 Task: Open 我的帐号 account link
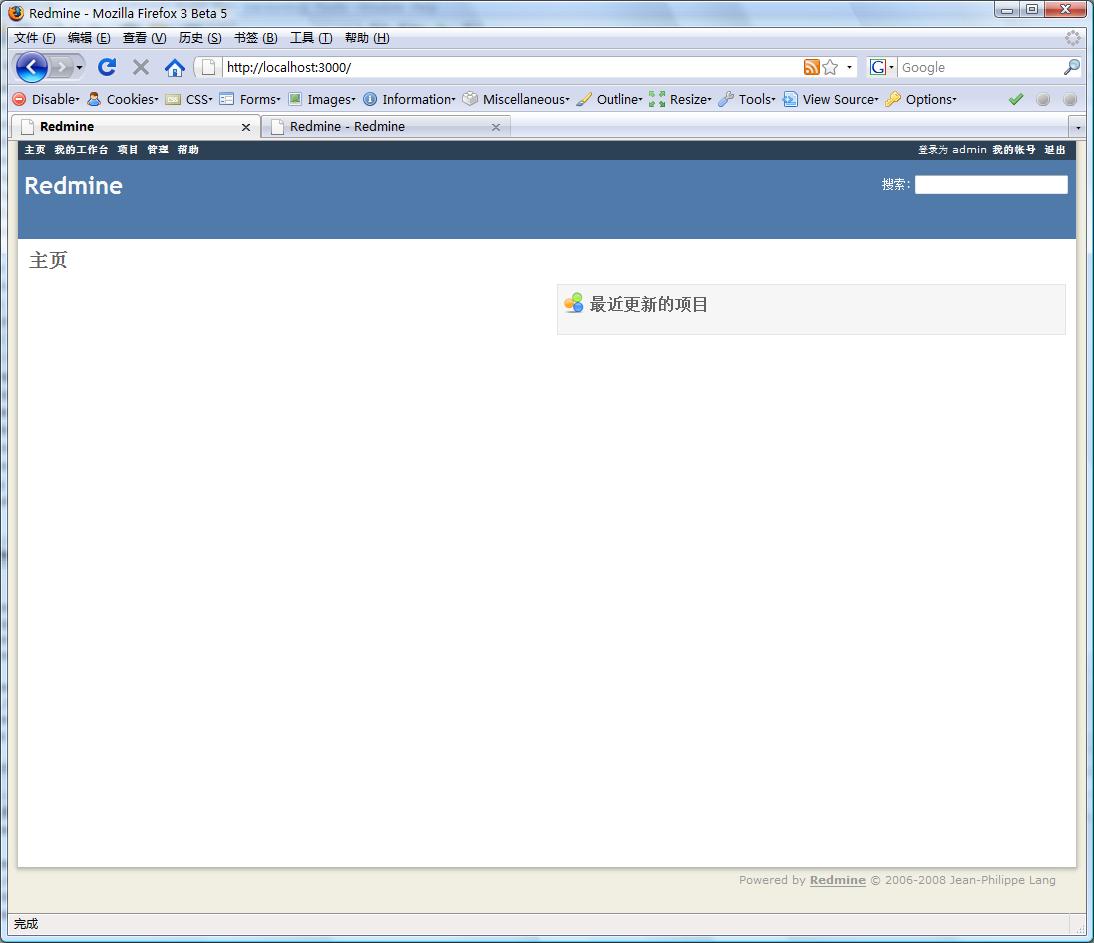pos(1014,149)
